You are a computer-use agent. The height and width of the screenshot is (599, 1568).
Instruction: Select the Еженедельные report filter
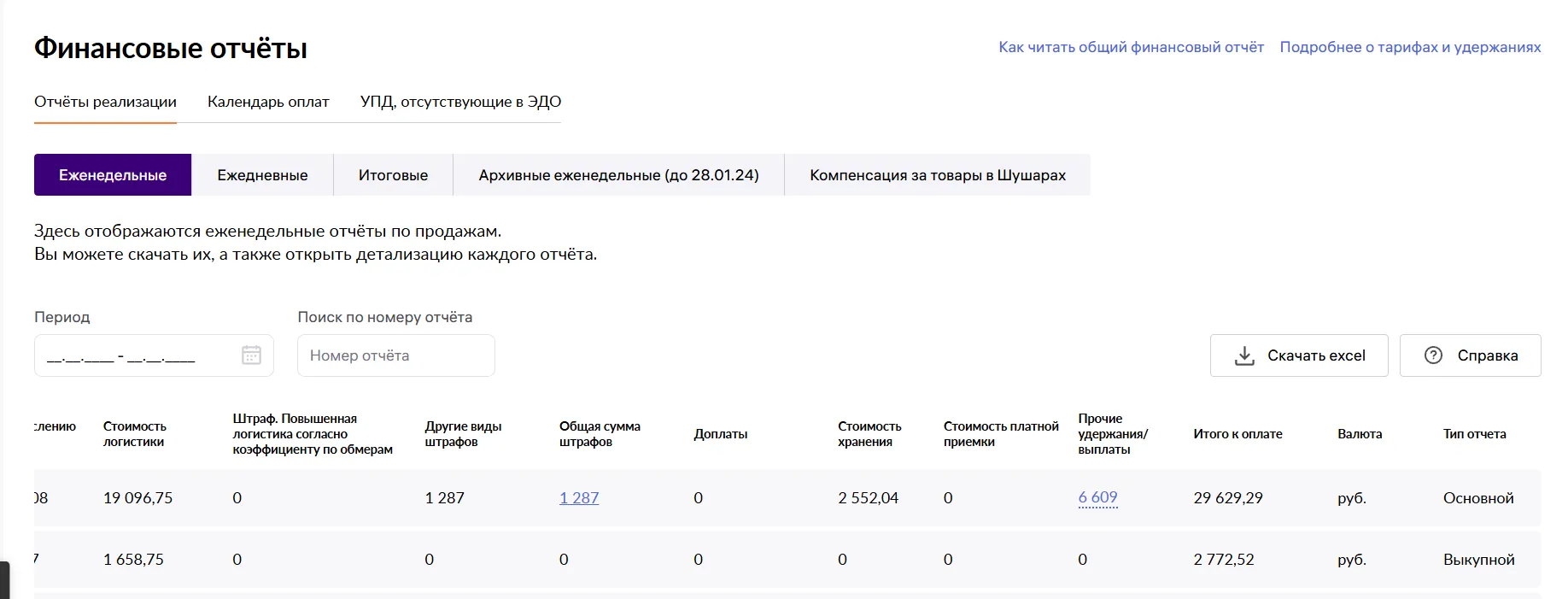[113, 175]
